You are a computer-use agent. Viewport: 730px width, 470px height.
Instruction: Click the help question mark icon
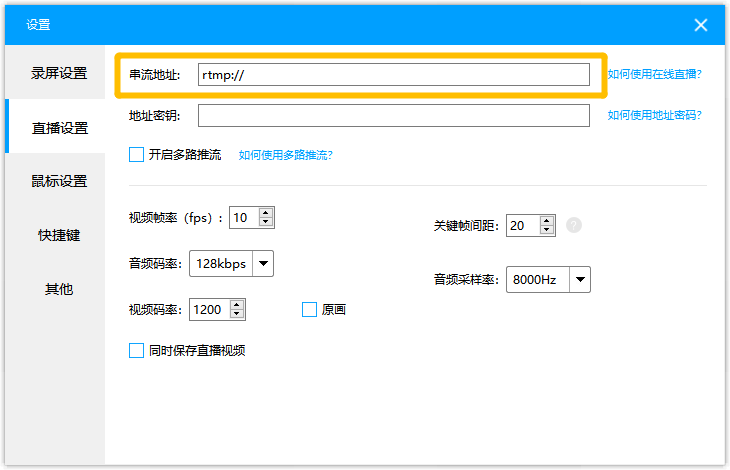pos(573,225)
